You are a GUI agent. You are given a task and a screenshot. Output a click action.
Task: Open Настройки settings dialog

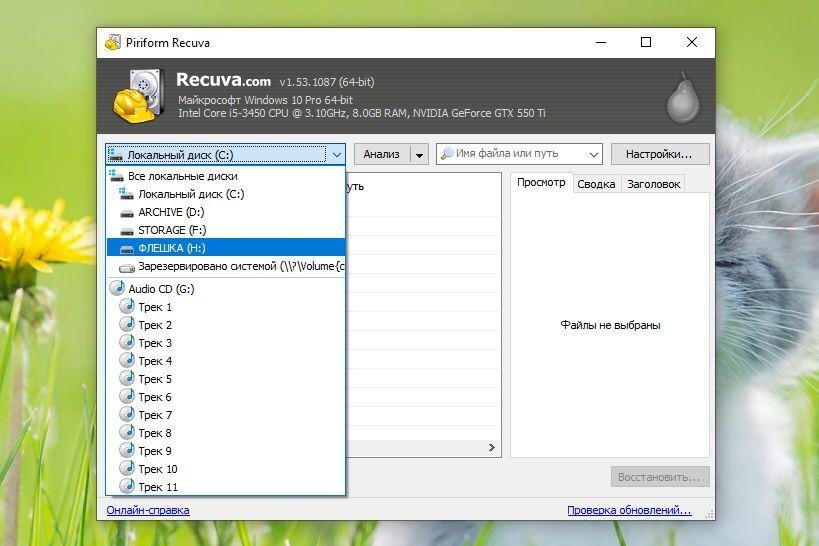pyautogui.click(x=660, y=154)
